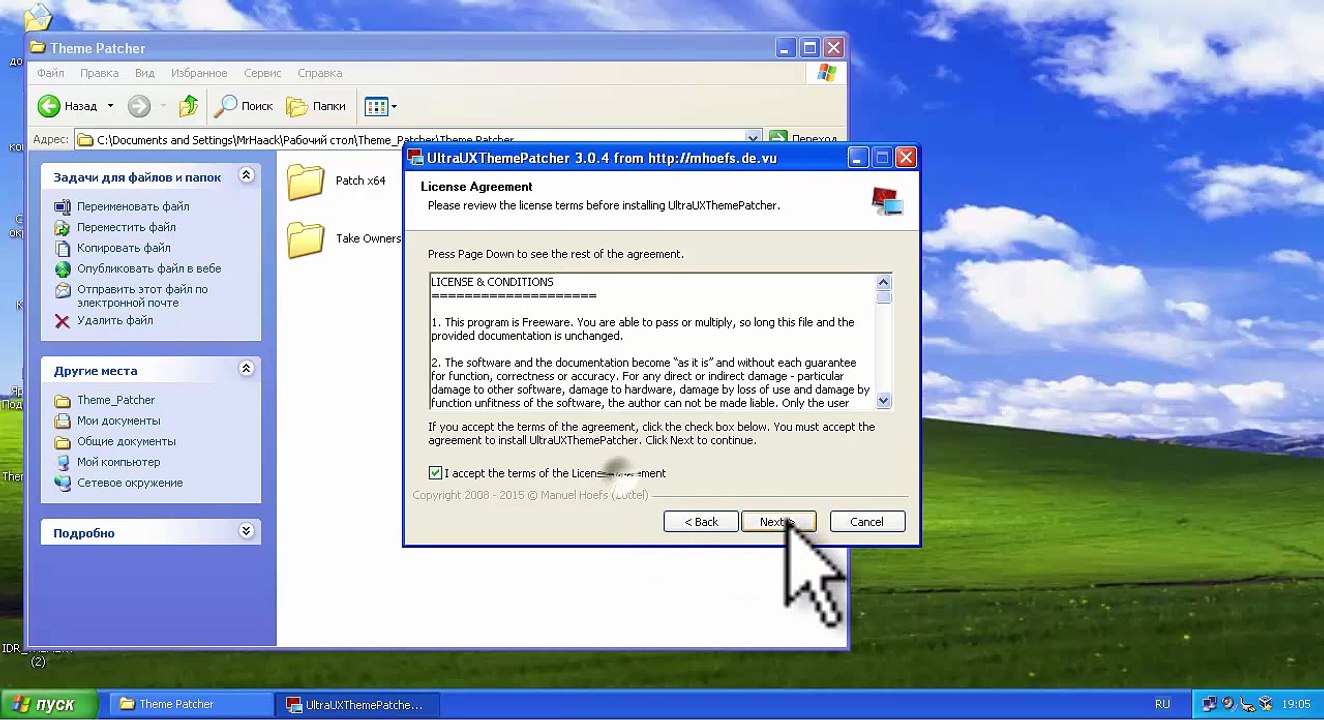This screenshot has width=1324, height=720.
Task: Open Back history dropdown arrow
Action: pyautogui.click(x=110, y=106)
